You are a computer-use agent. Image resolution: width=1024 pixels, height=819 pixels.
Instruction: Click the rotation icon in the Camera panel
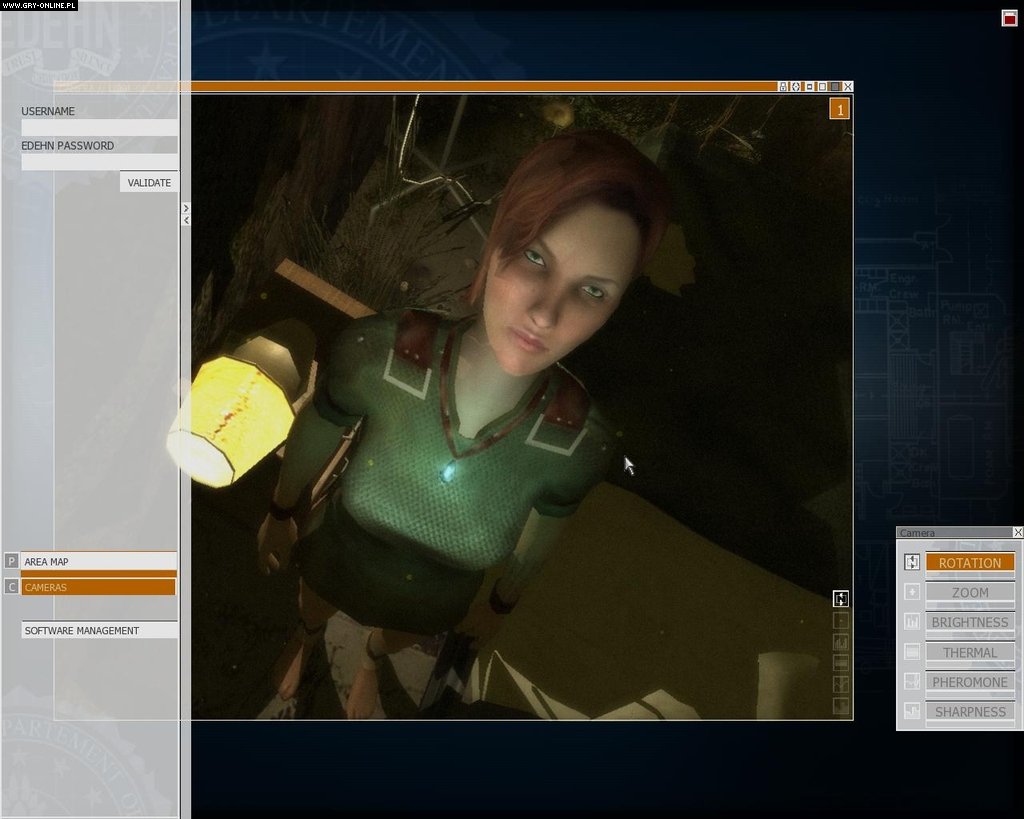[x=911, y=562]
